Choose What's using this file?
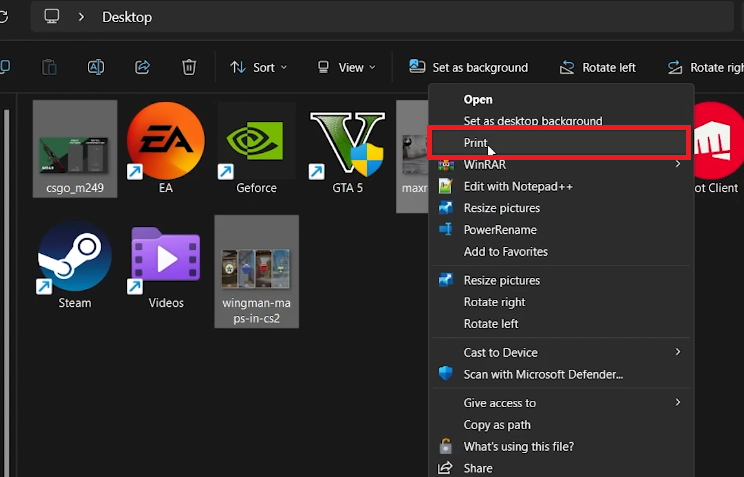Image resolution: width=744 pixels, height=477 pixels. pos(561,447)
